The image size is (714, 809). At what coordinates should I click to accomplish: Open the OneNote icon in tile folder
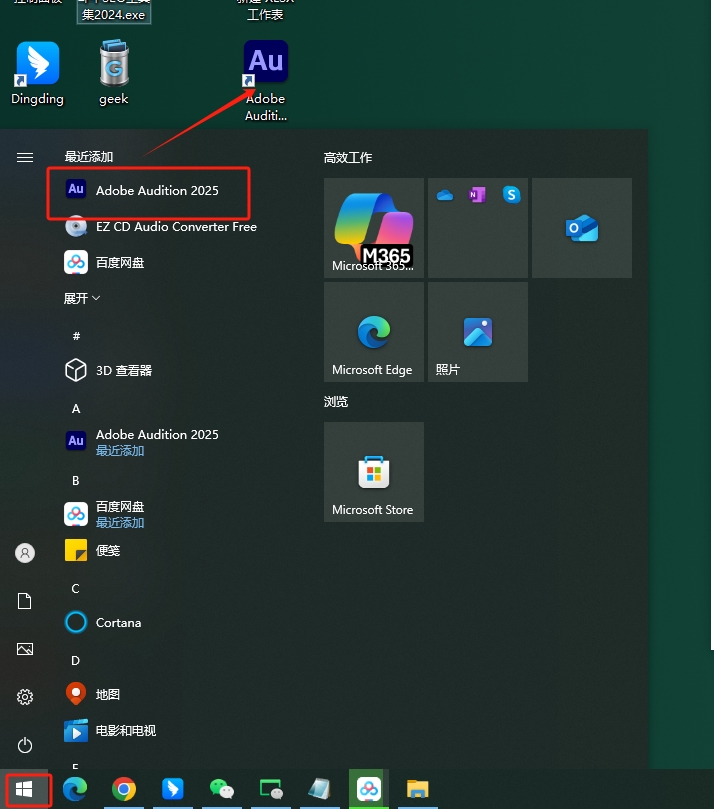click(x=477, y=195)
